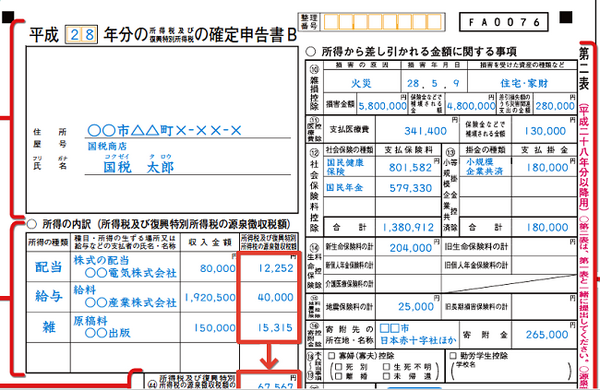This screenshot has height=390, width=600.
Task: Select the 配当 income type cell
Action: pyautogui.click(x=48, y=267)
